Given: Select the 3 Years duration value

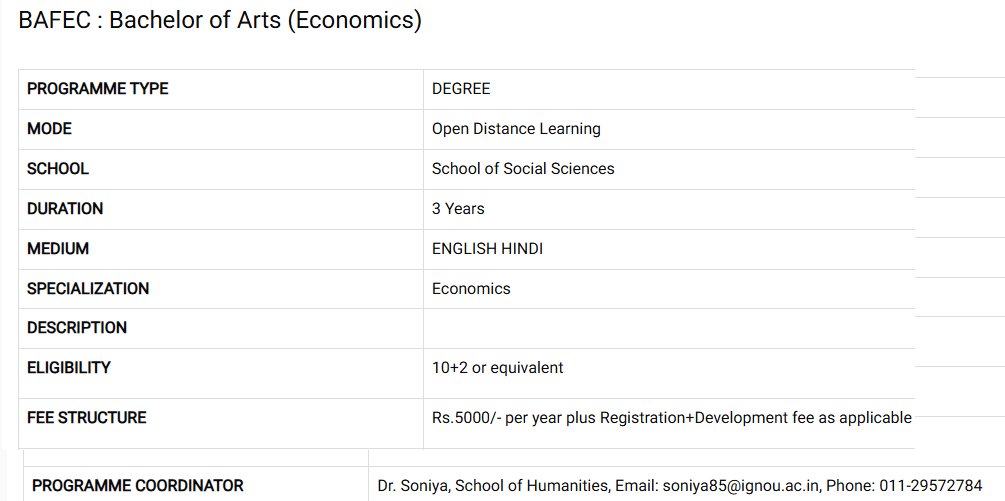Looking at the screenshot, I should pyautogui.click(x=458, y=209).
